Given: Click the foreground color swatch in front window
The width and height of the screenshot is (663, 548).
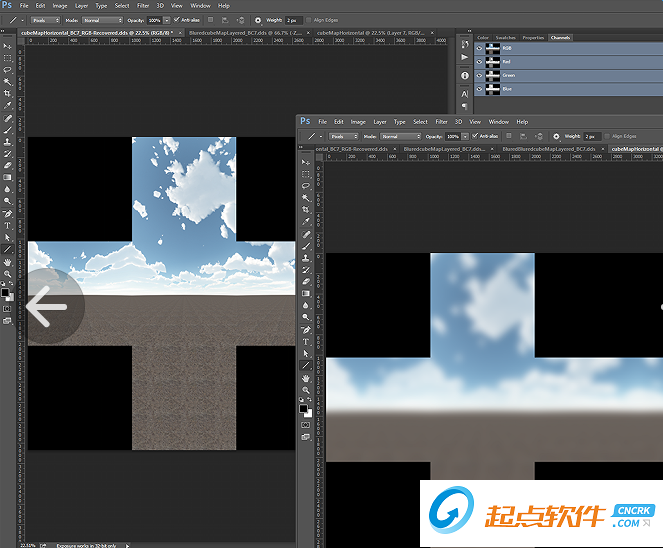Looking at the screenshot, I should [x=304, y=408].
